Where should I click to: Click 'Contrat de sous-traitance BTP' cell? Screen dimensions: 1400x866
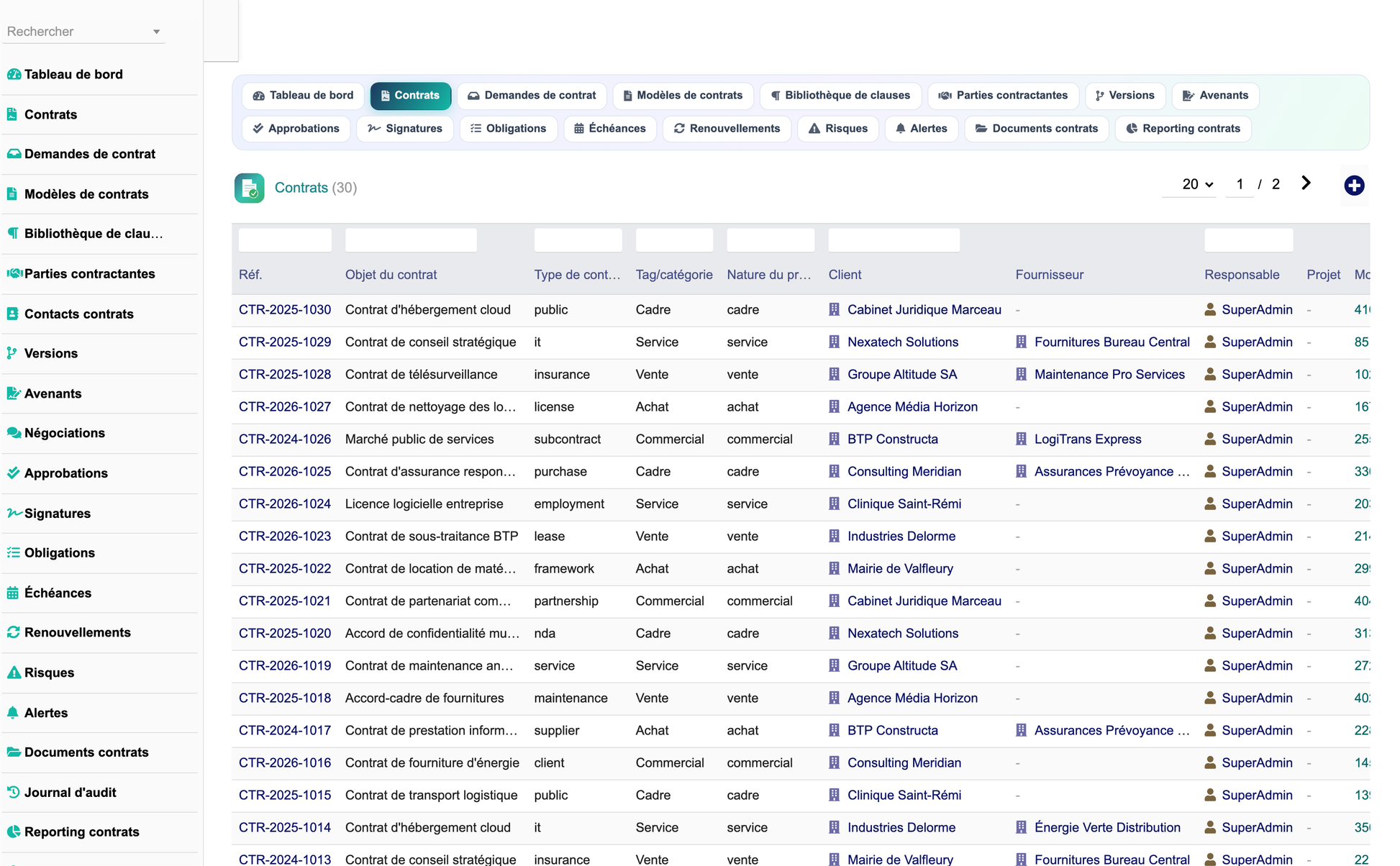tap(432, 536)
